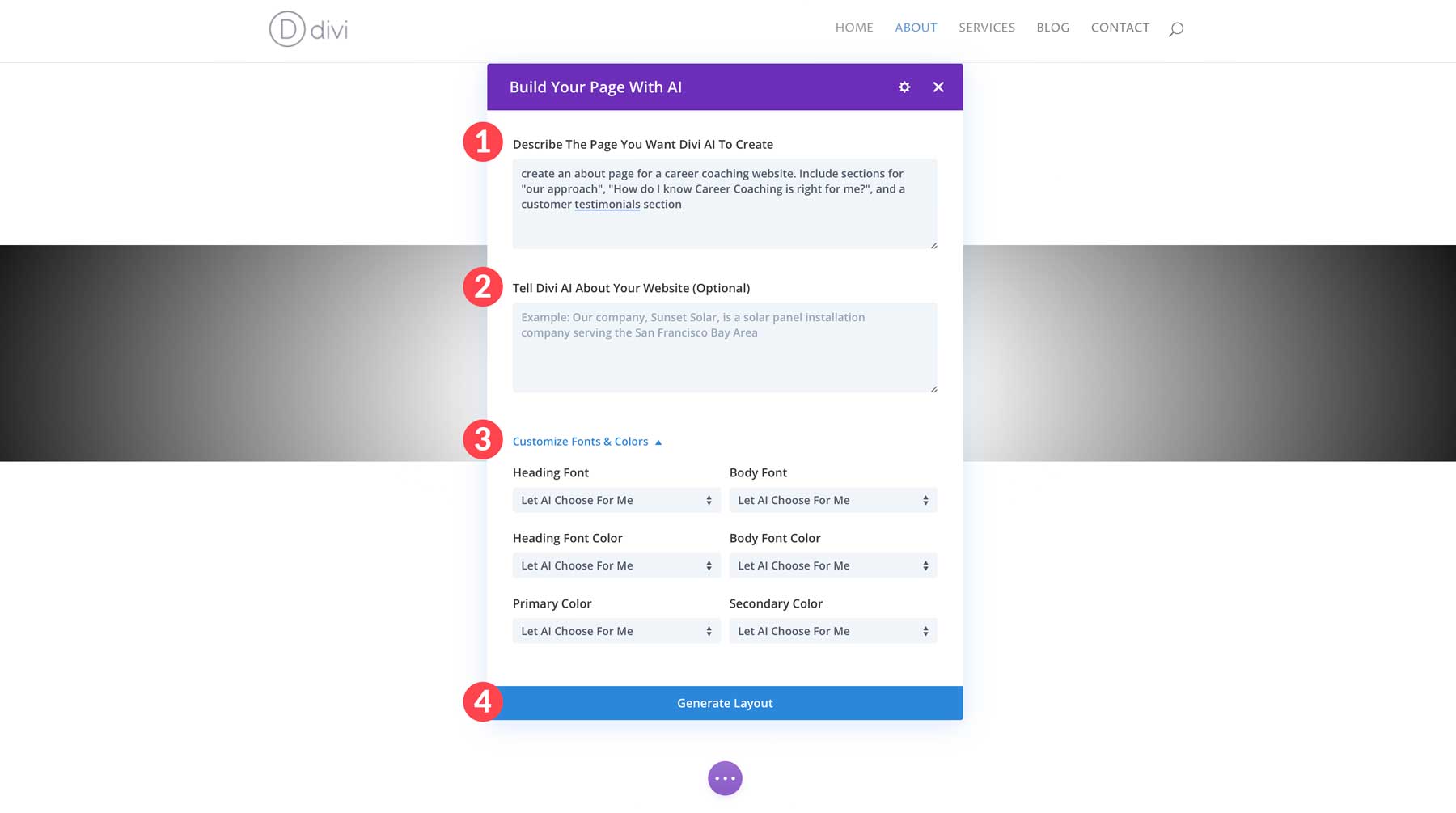Open the AI settings gear icon
The width and height of the screenshot is (1456, 813).
904,87
